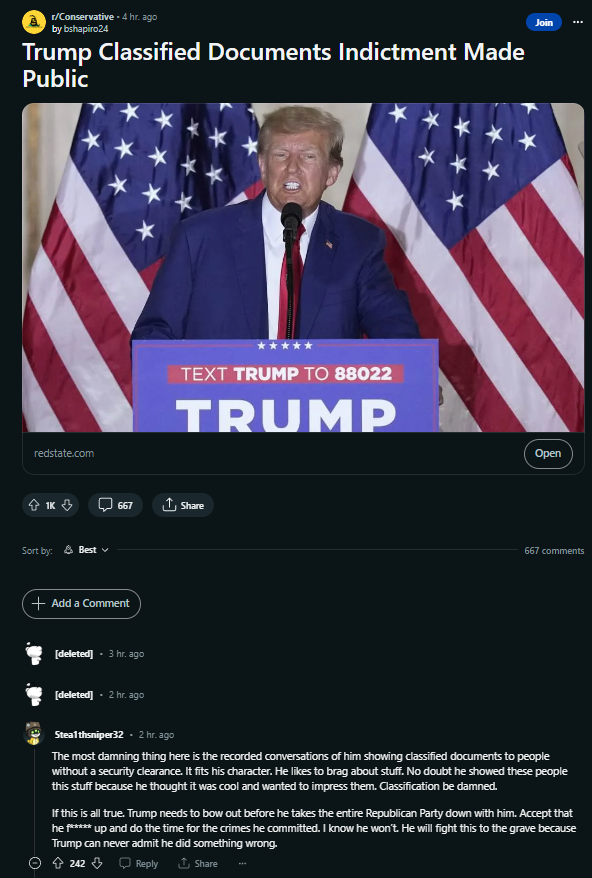Share the post via Share button
The width and height of the screenshot is (592, 878).
pyautogui.click(x=183, y=505)
